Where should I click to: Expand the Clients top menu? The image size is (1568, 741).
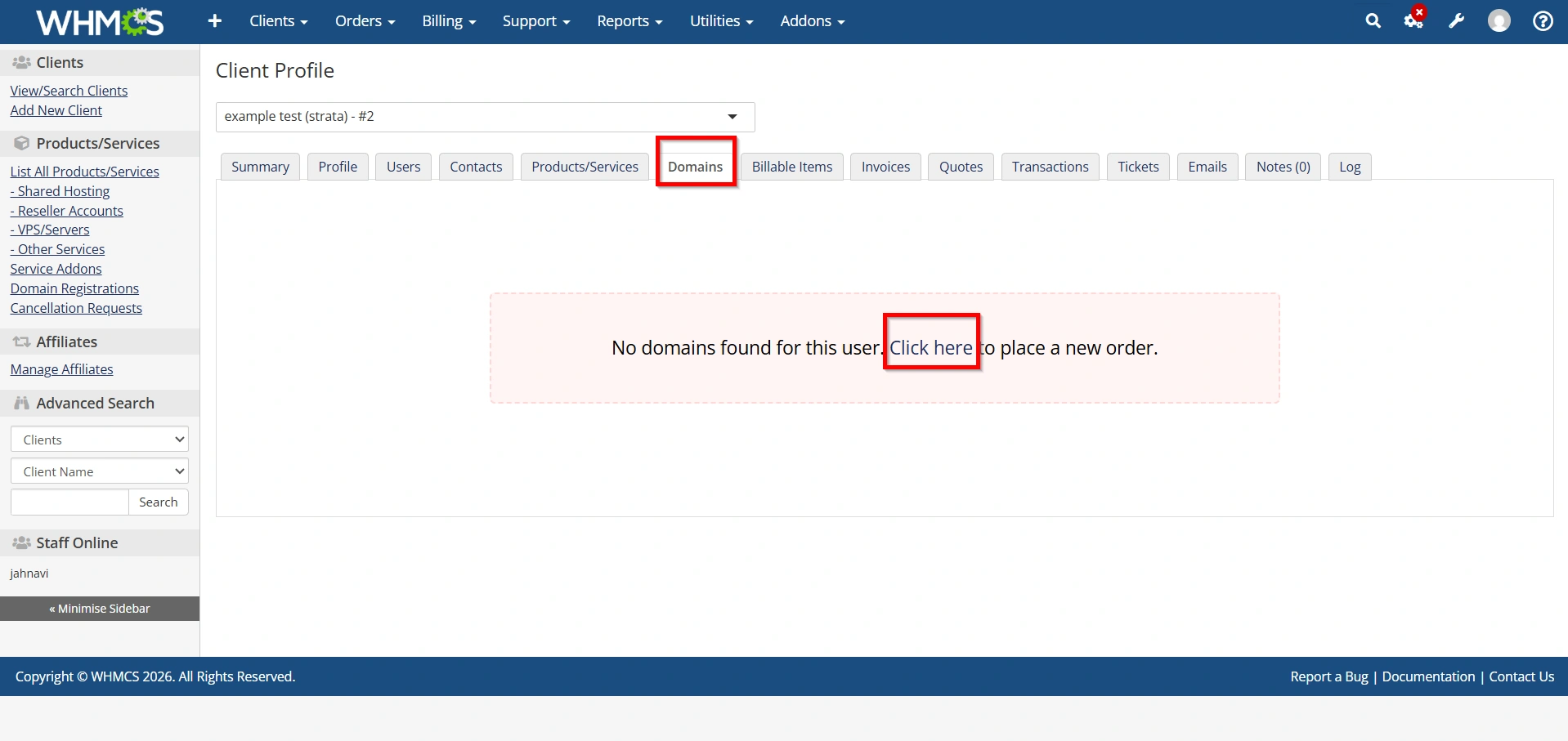[278, 21]
